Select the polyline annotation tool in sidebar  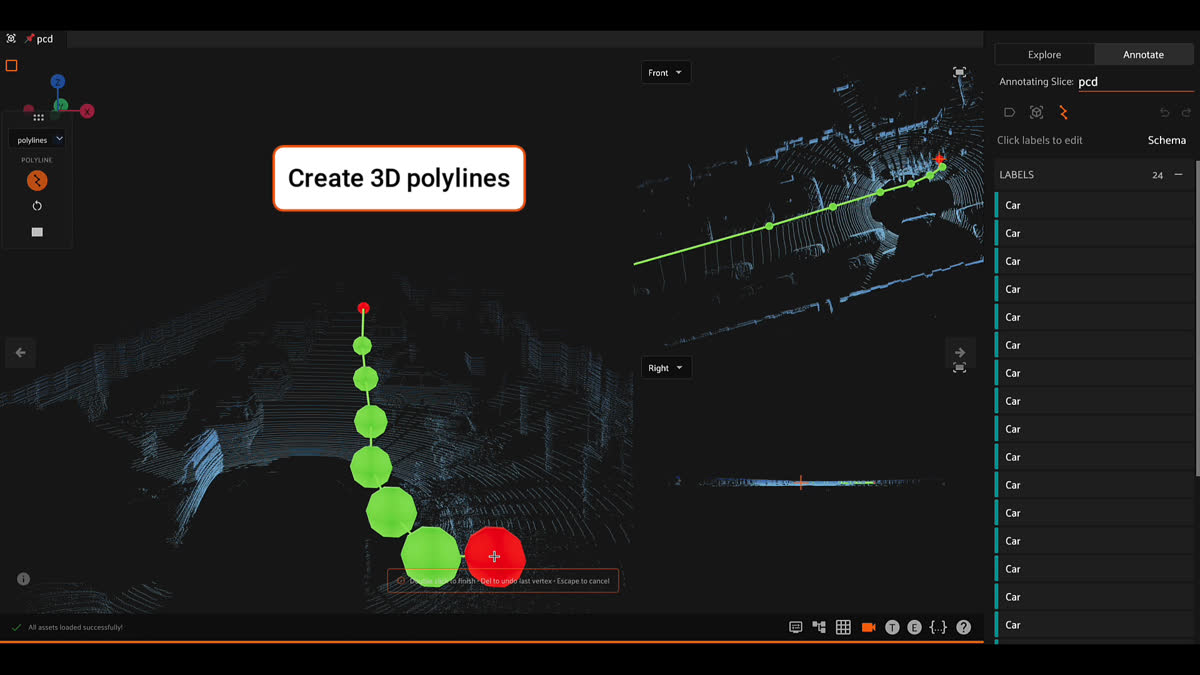click(x=1063, y=113)
